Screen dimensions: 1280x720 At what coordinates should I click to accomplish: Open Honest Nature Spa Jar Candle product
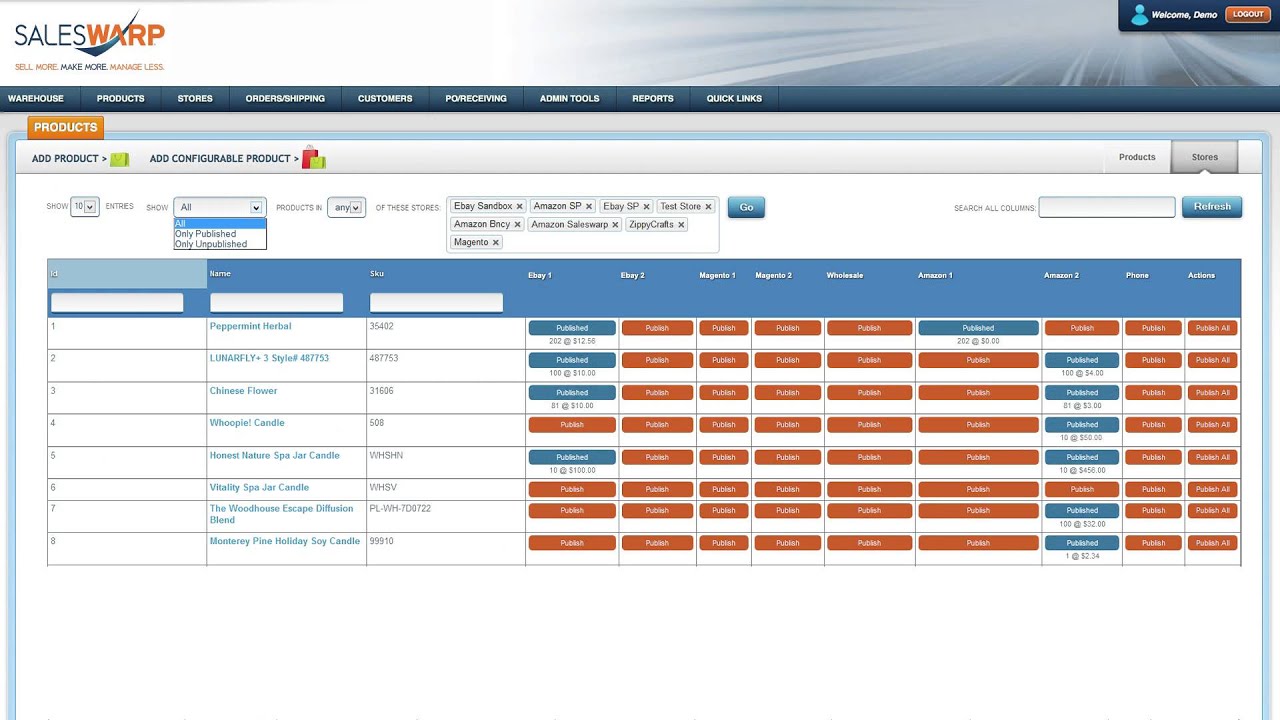275,455
